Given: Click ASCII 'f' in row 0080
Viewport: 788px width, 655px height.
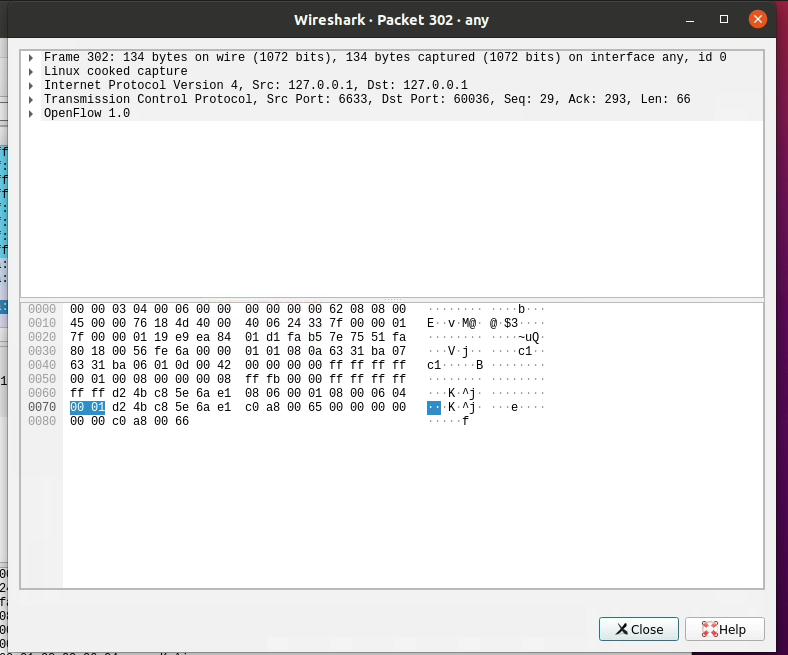Looking at the screenshot, I should click(465, 421).
